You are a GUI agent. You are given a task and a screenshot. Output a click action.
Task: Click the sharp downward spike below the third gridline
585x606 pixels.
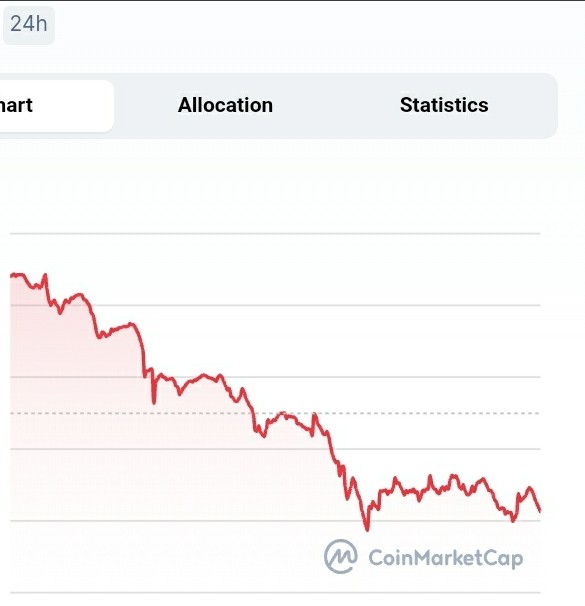tap(154, 401)
